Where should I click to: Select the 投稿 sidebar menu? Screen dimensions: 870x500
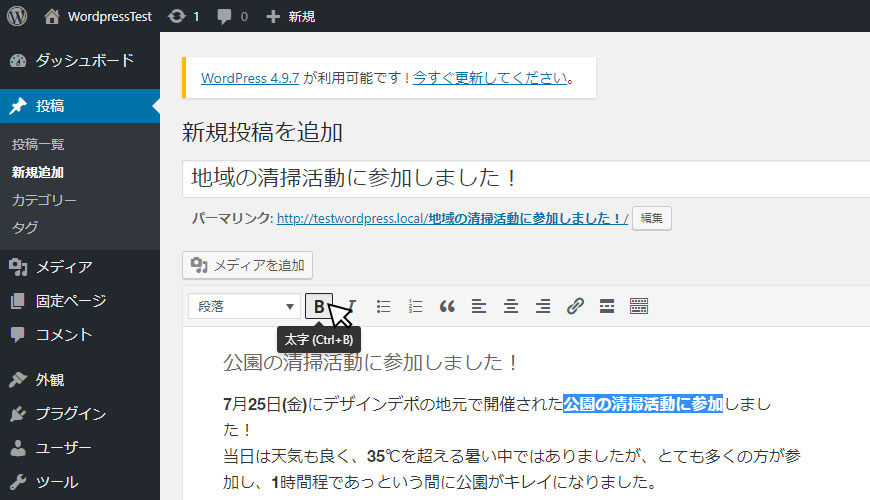tap(80, 106)
